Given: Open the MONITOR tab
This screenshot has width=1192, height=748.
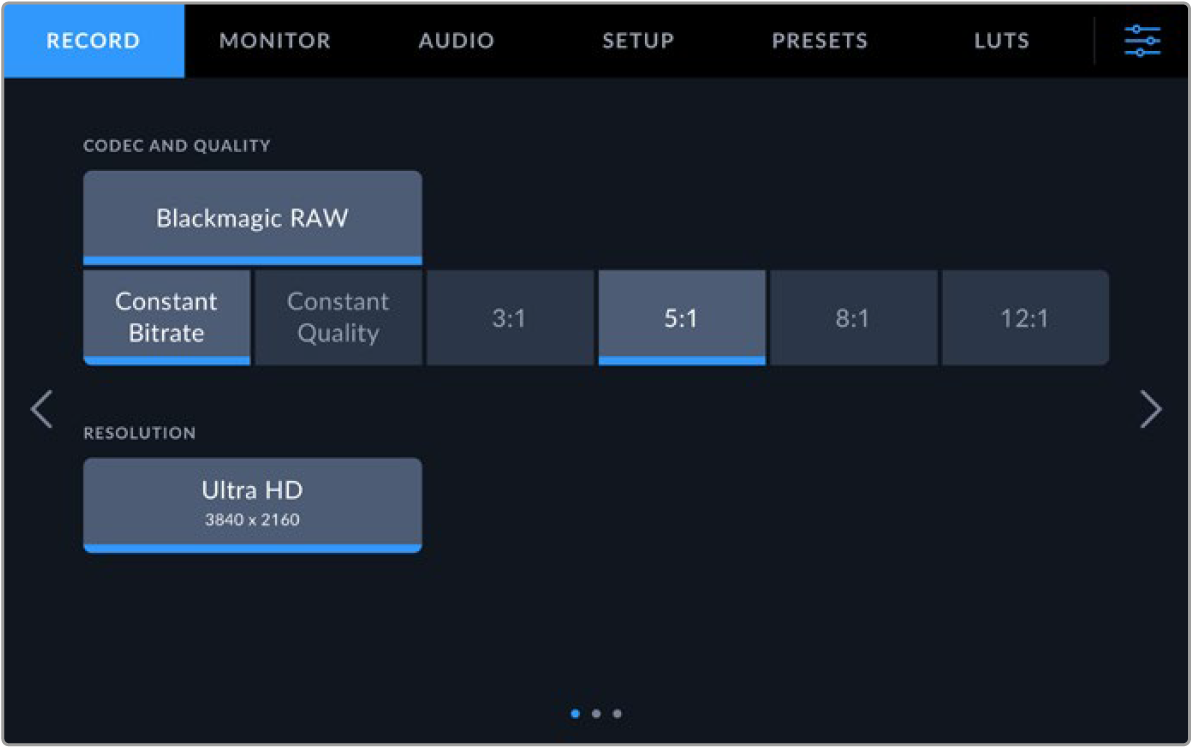Looking at the screenshot, I should pyautogui.click(x=275, y=40).
